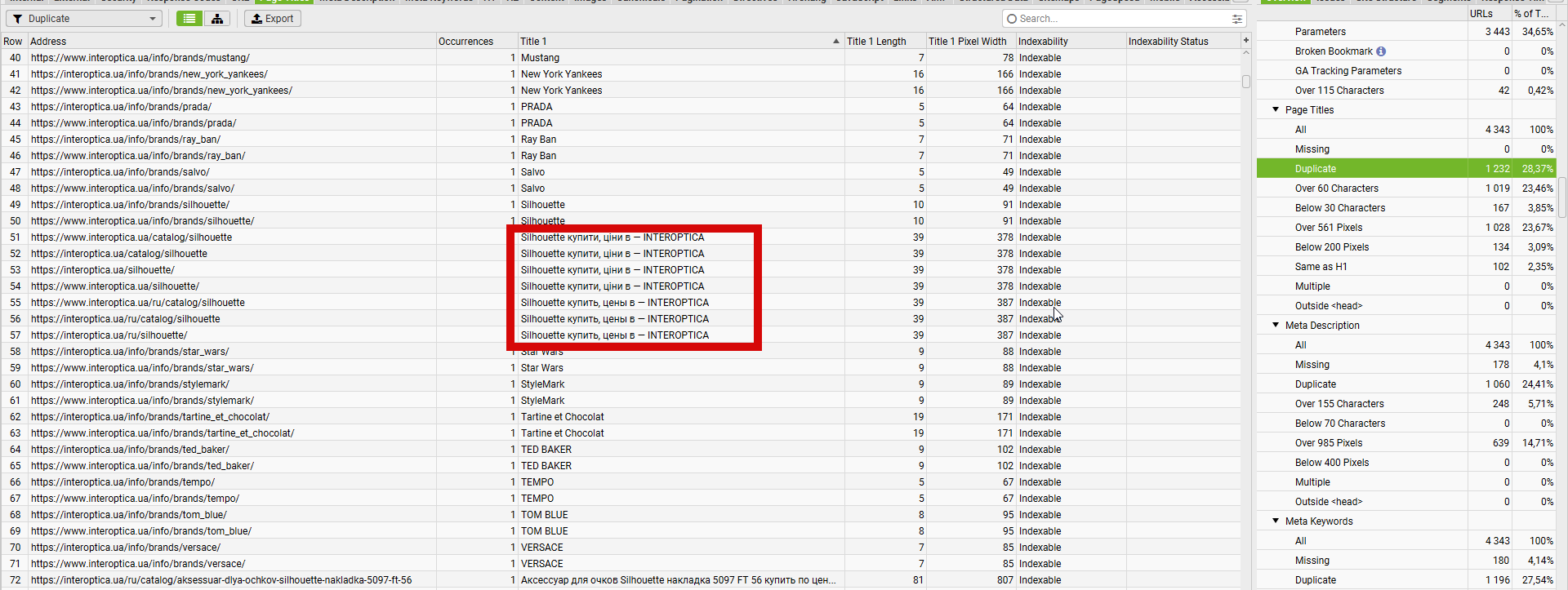Select Over 60 Characters under Page Titles

(1405, 189)
